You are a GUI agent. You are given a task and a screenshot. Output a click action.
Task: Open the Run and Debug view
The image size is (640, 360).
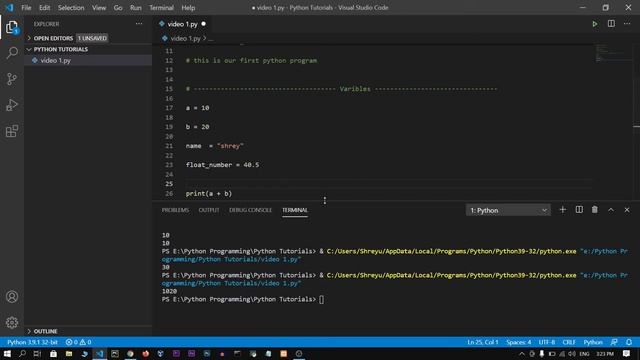coord(12,105)
